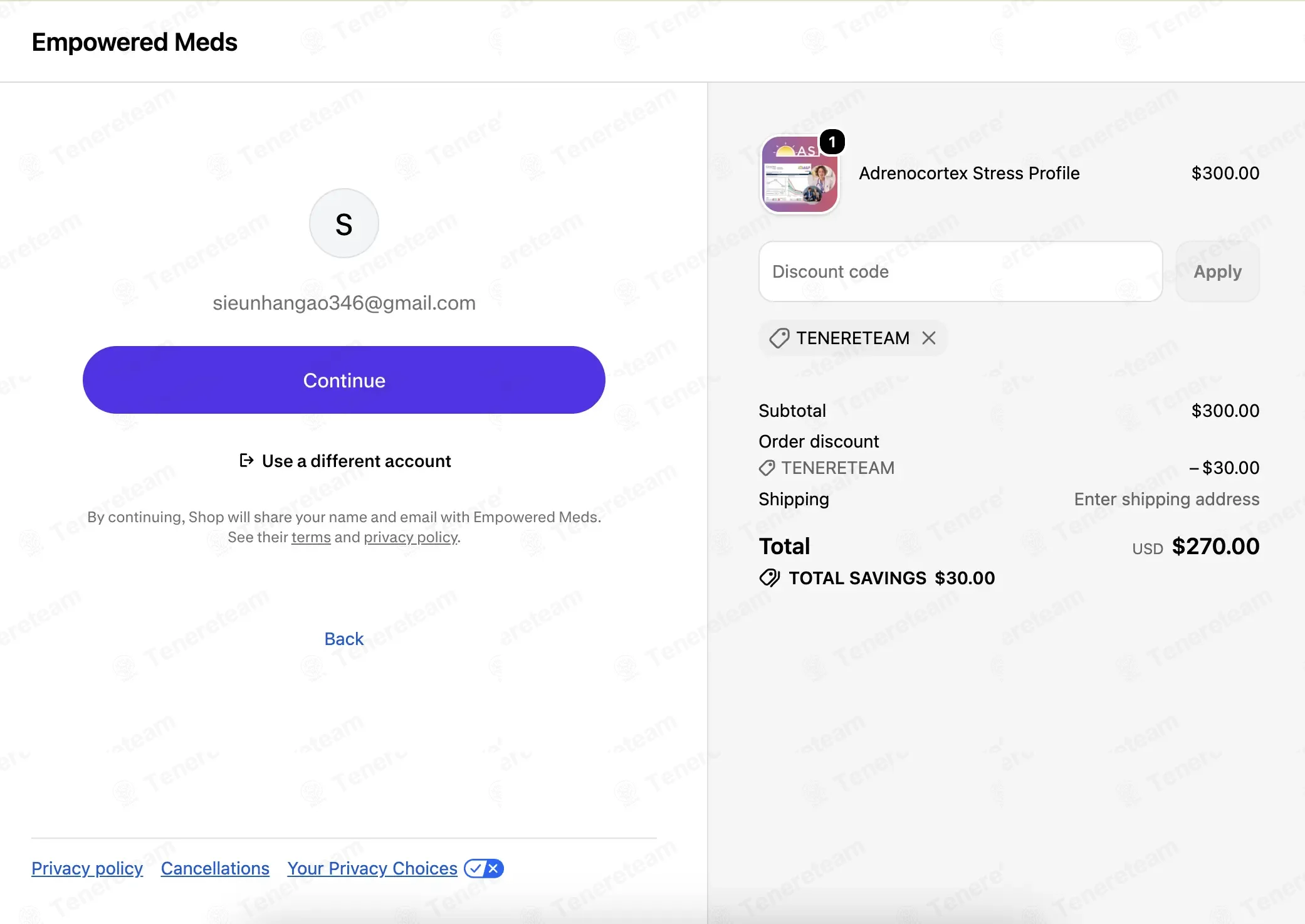The width and height of the screenshot is (1305, 924).
Task: Click the Empowered Meds store title
Action: pos(135,42)
